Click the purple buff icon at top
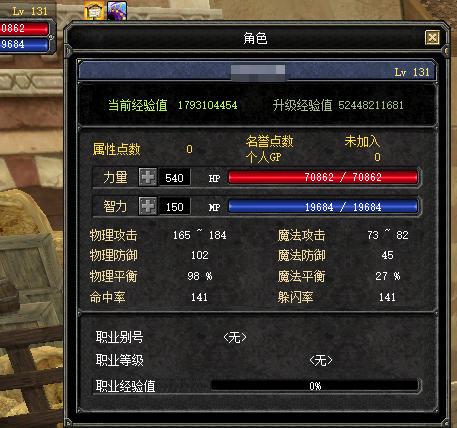 click(x=117, y=10)
